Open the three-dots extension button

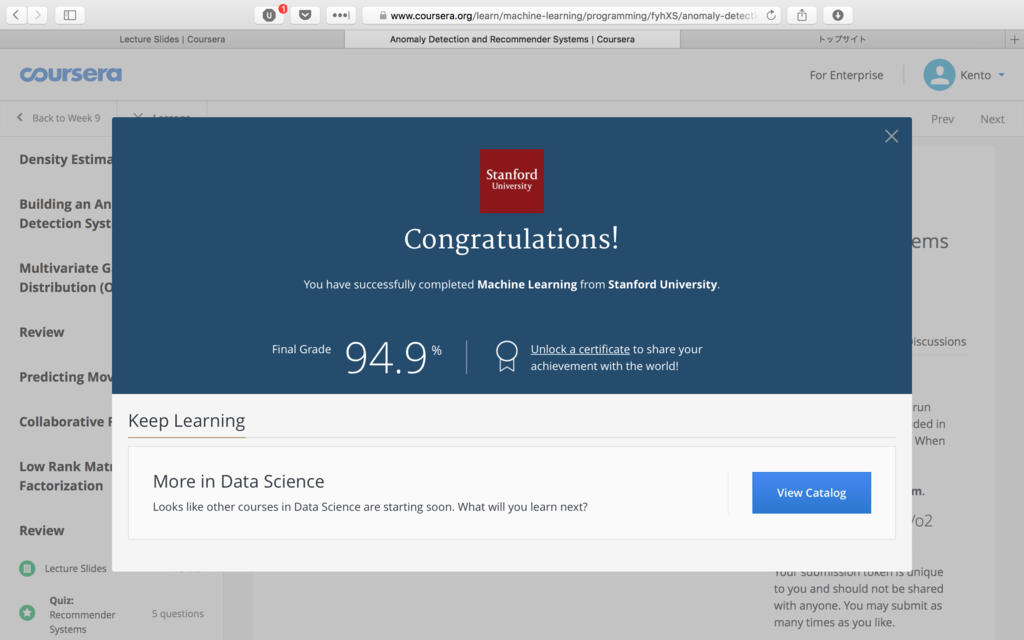click(341, 14)
